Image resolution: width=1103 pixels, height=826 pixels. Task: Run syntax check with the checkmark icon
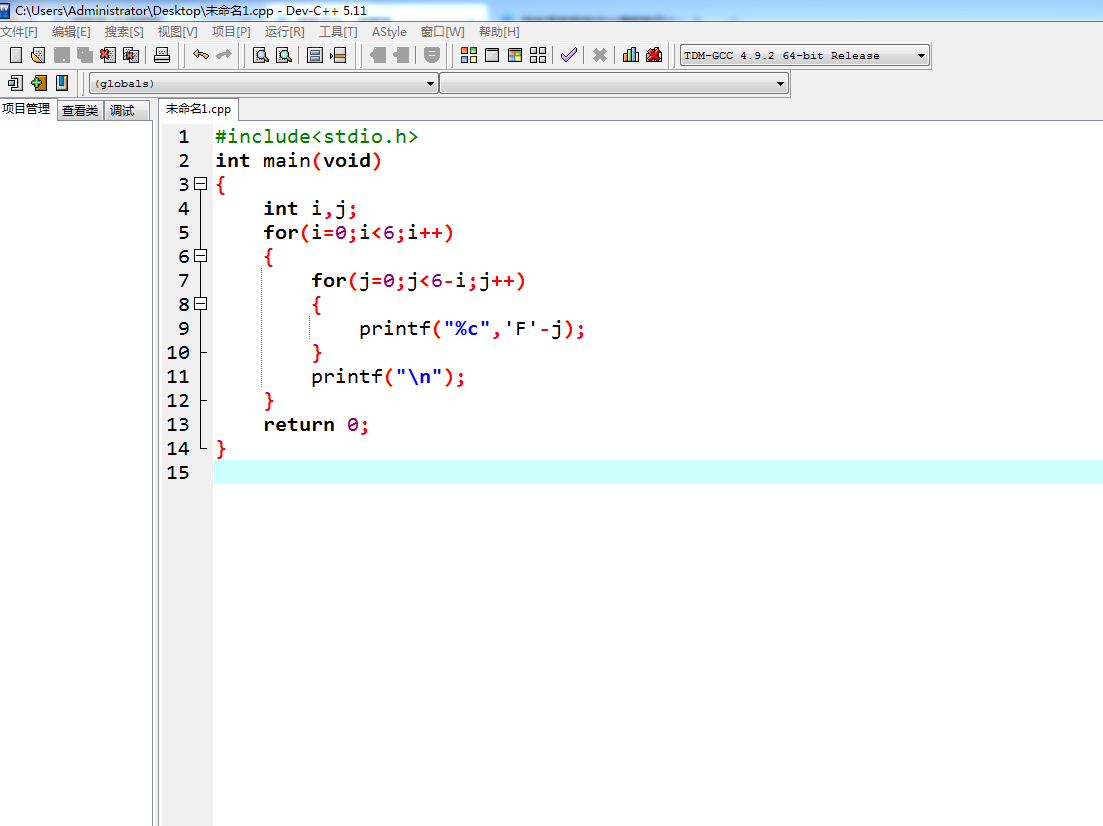pyautogui.click(x=568, y=55)
